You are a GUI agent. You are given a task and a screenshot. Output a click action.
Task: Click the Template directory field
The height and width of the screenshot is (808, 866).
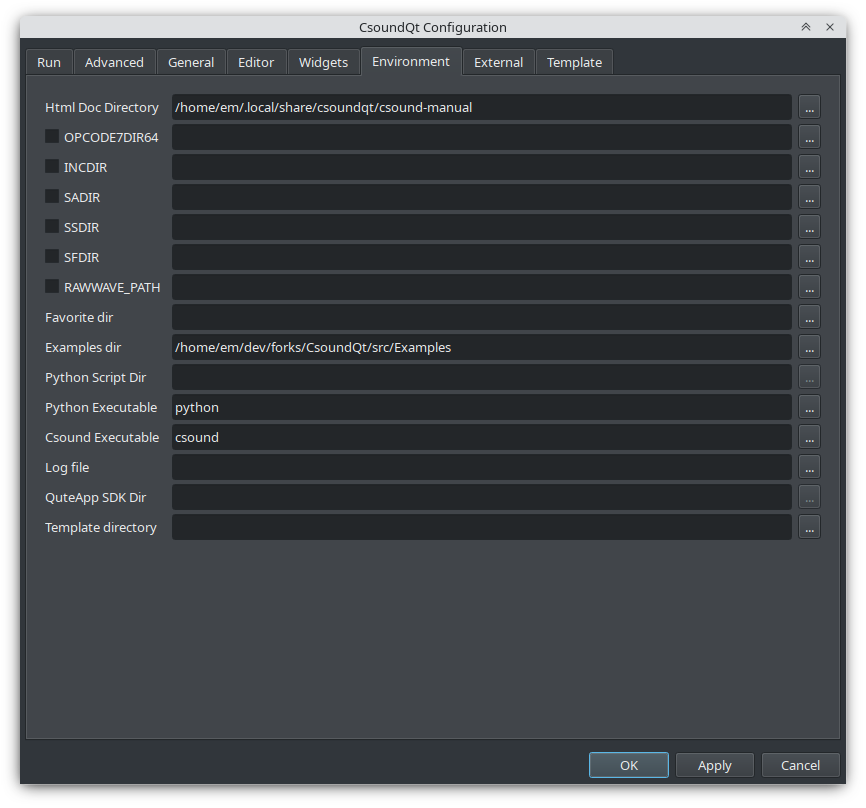click(x=482, y=527)
